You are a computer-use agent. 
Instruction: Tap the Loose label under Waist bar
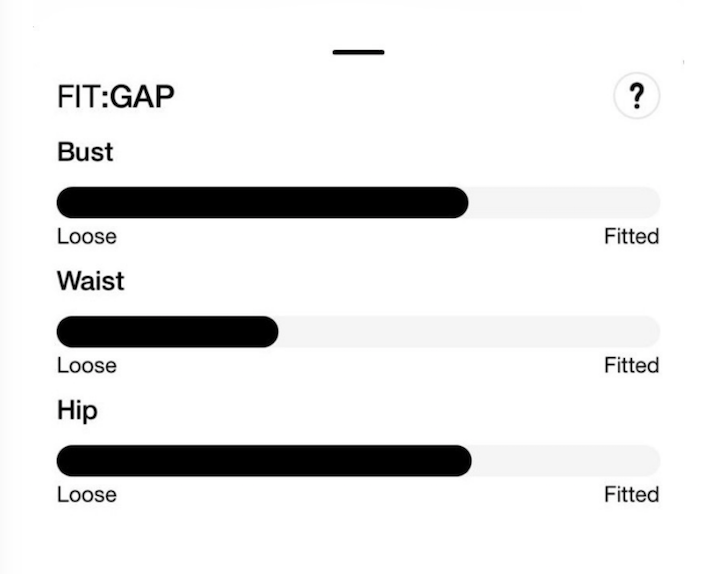point(86,366)
